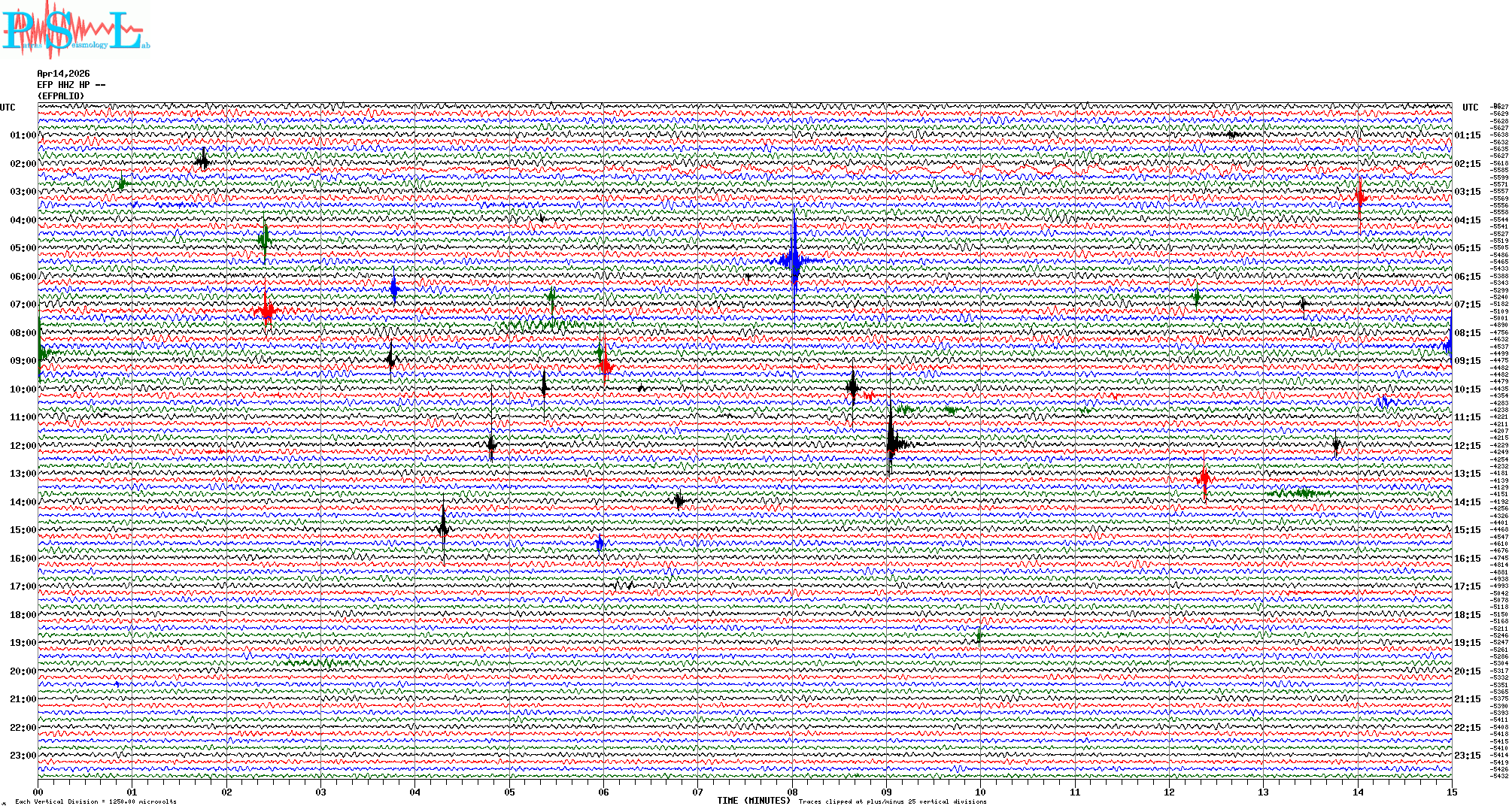Click the PSL seismology lab logo
The height and width of the screenshot is (812, 1512).
[x=75, y=30]
